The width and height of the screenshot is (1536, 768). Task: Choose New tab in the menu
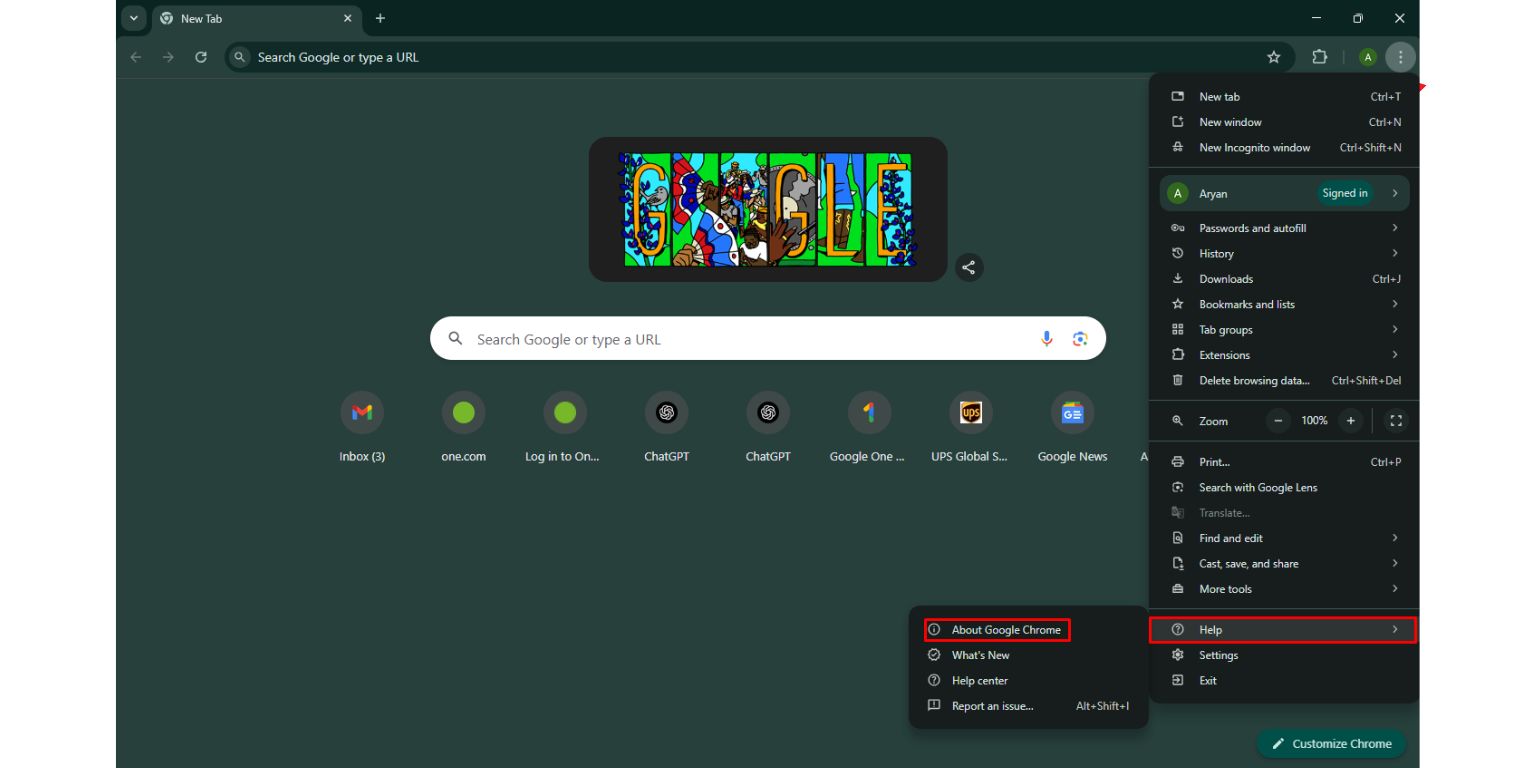1284,97
